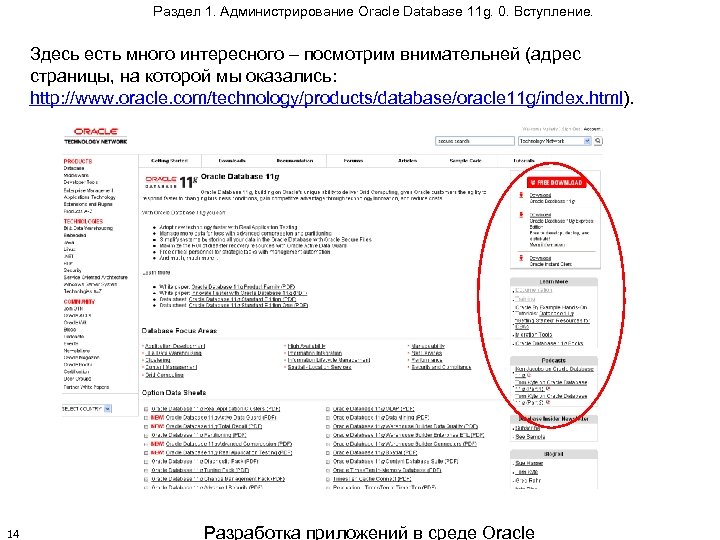Select Database under Products sidebar
The height and width of the screenshot is (540, 720).
click(x=74, y=168)
